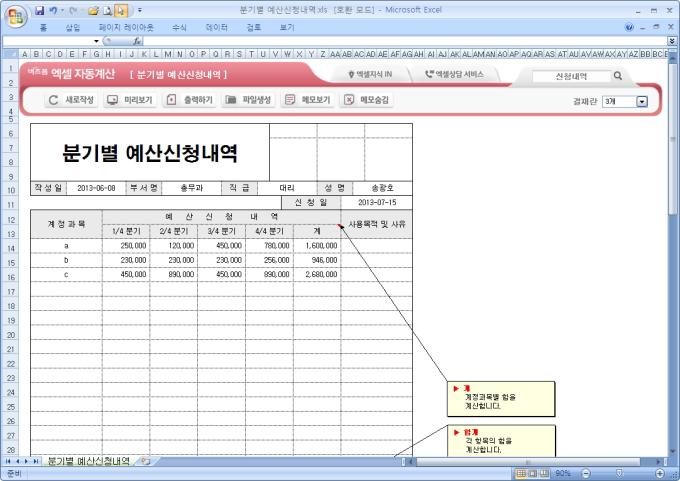Screen dimensions: 680x481
Task: Open the 검토 ribbon tab
Action: (253, 28)
